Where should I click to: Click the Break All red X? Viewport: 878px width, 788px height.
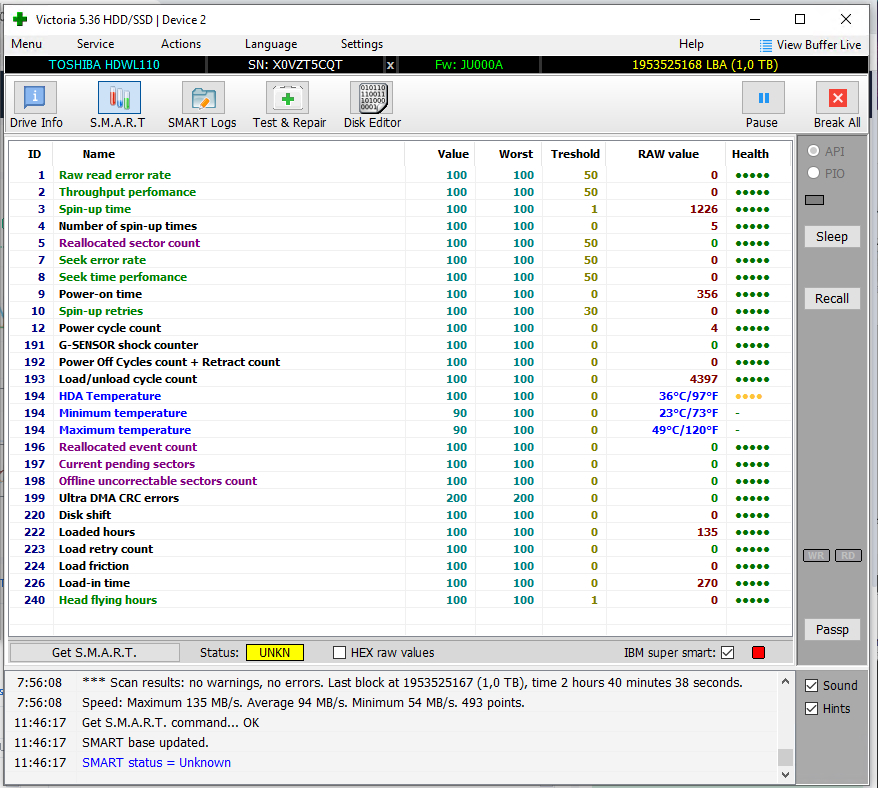coord(837,98)
